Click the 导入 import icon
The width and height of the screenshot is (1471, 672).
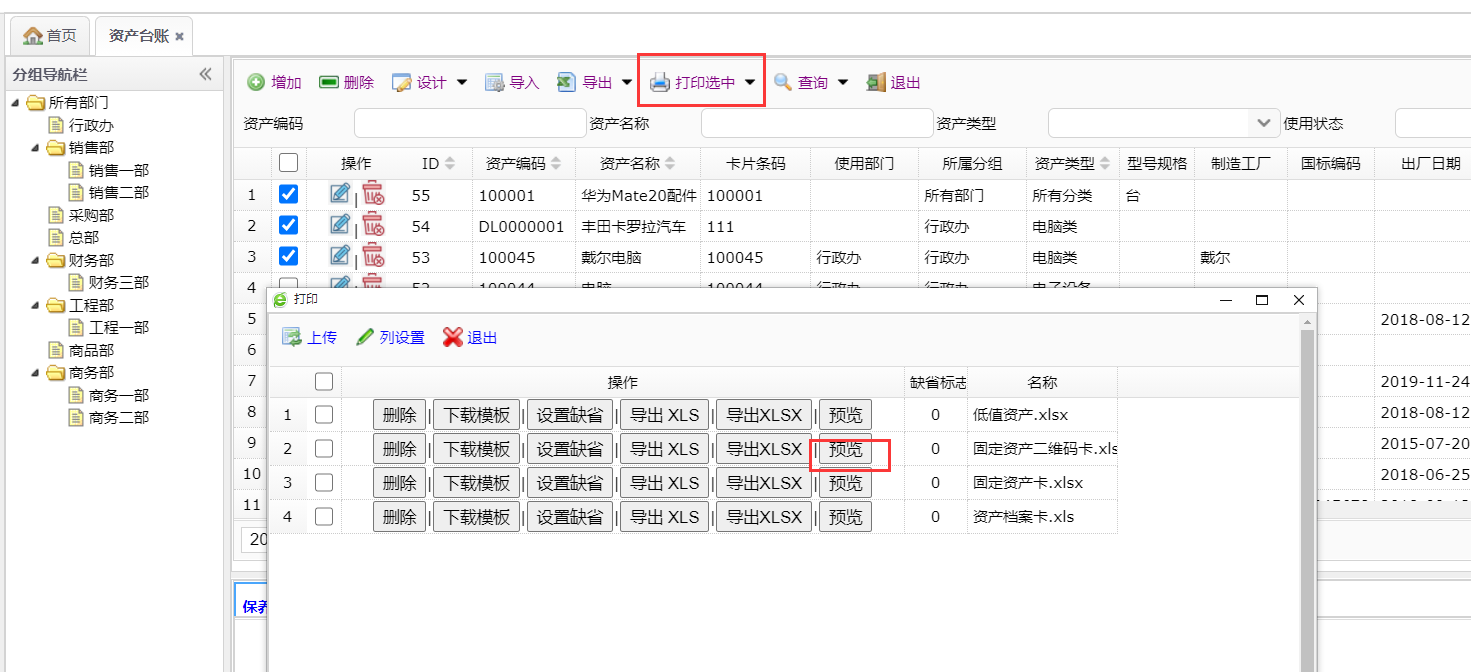tap(495, 83)
